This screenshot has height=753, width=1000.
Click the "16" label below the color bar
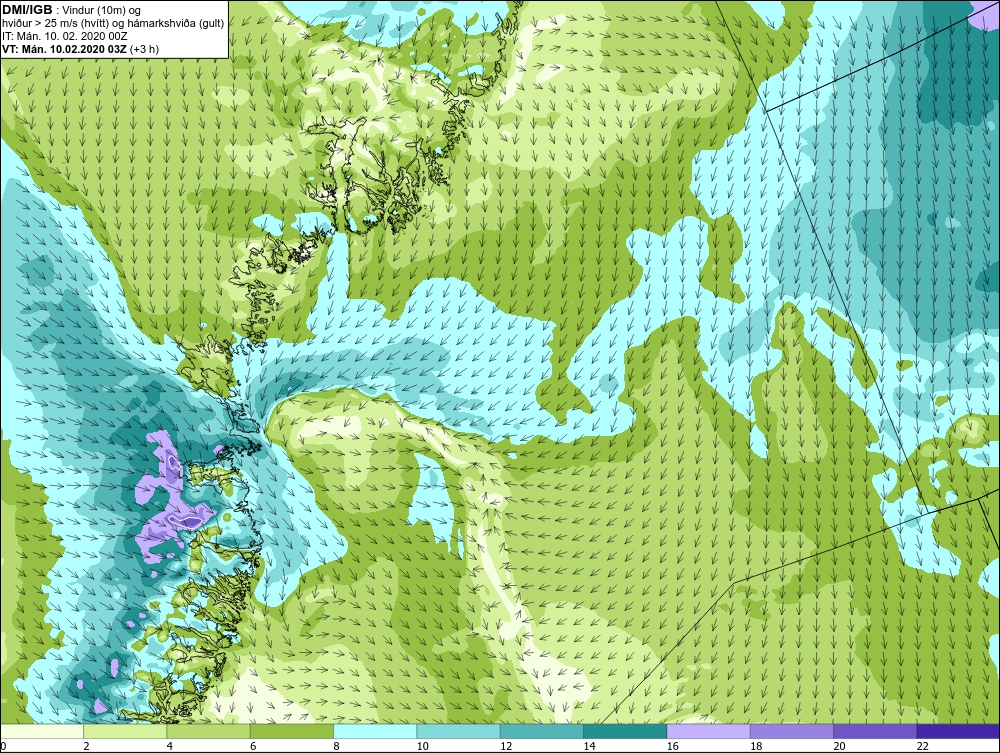click(673, 746)
